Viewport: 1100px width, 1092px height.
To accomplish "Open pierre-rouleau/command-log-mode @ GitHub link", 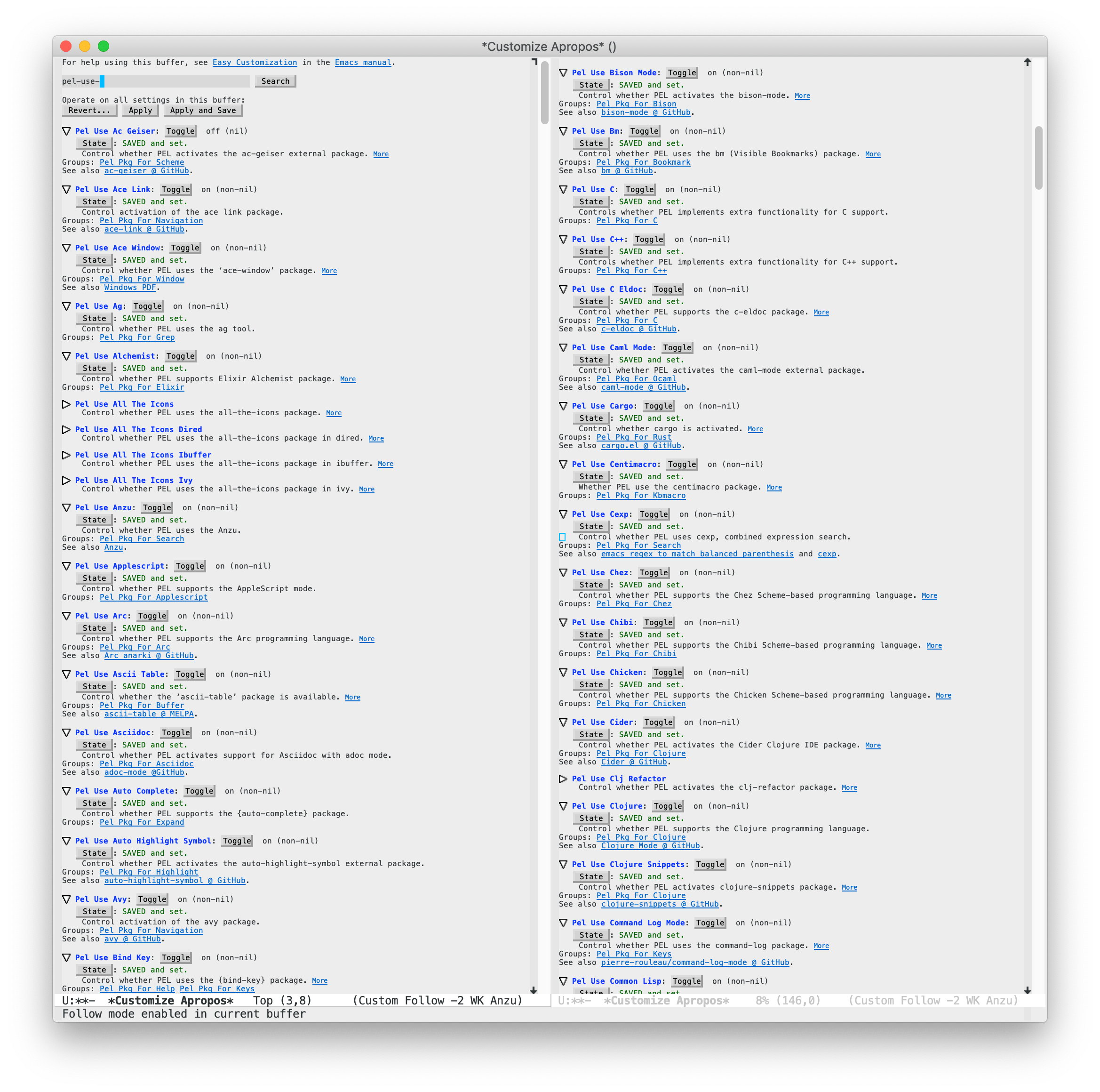I will point(695,962).
